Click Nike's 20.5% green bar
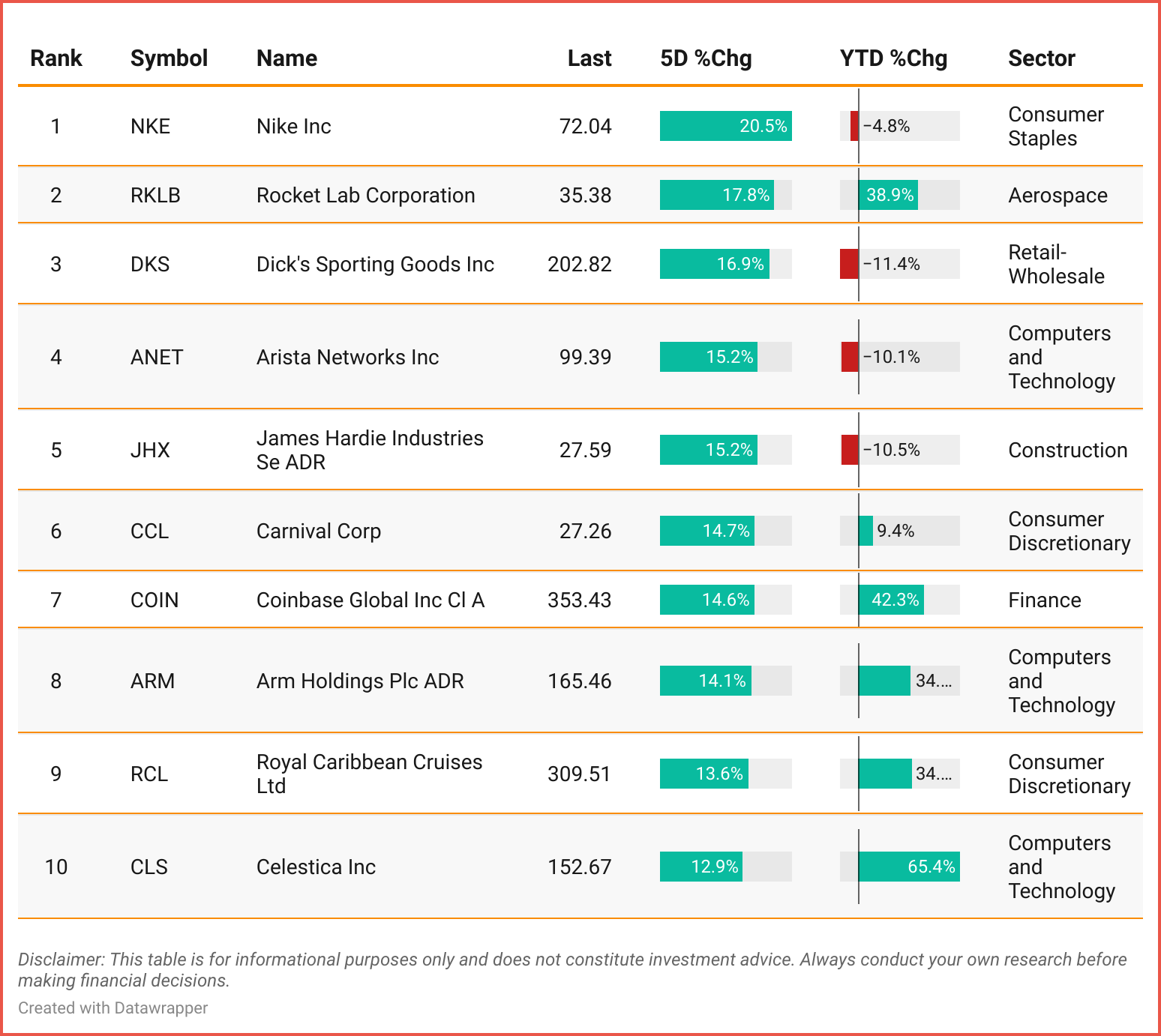The image size is (1161, 1036). click(x=725, y=126)
